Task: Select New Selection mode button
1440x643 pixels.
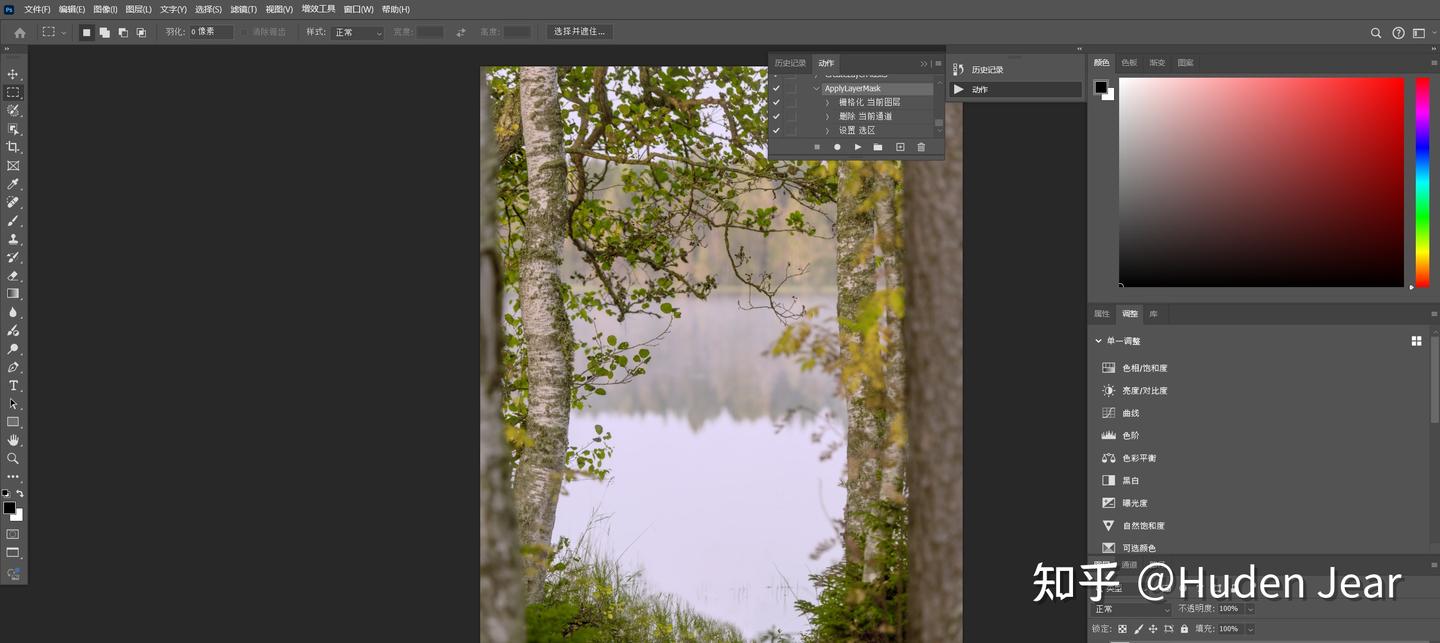Action: (x=86, y=32)
